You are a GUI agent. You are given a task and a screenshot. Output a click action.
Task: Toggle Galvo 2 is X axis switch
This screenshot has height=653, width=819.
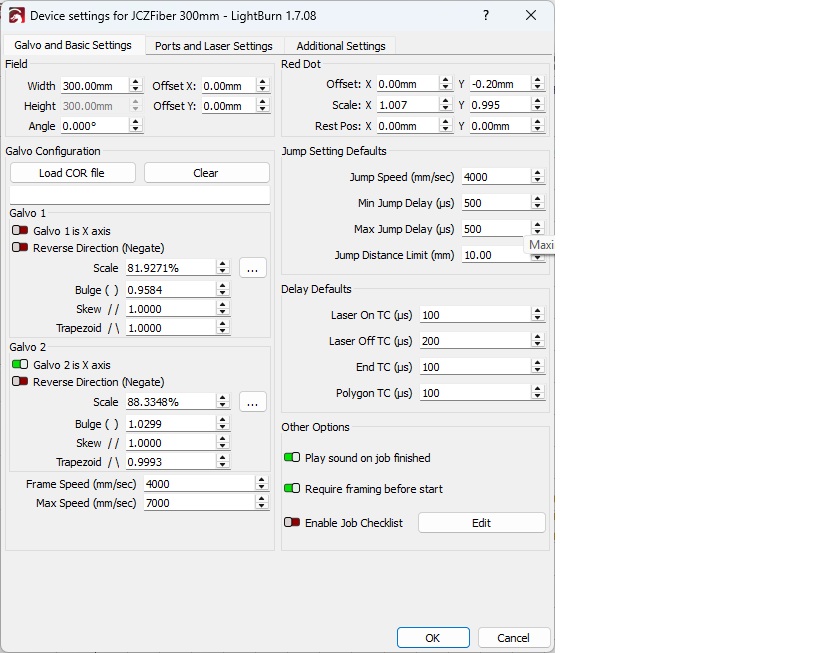(20, 365)
